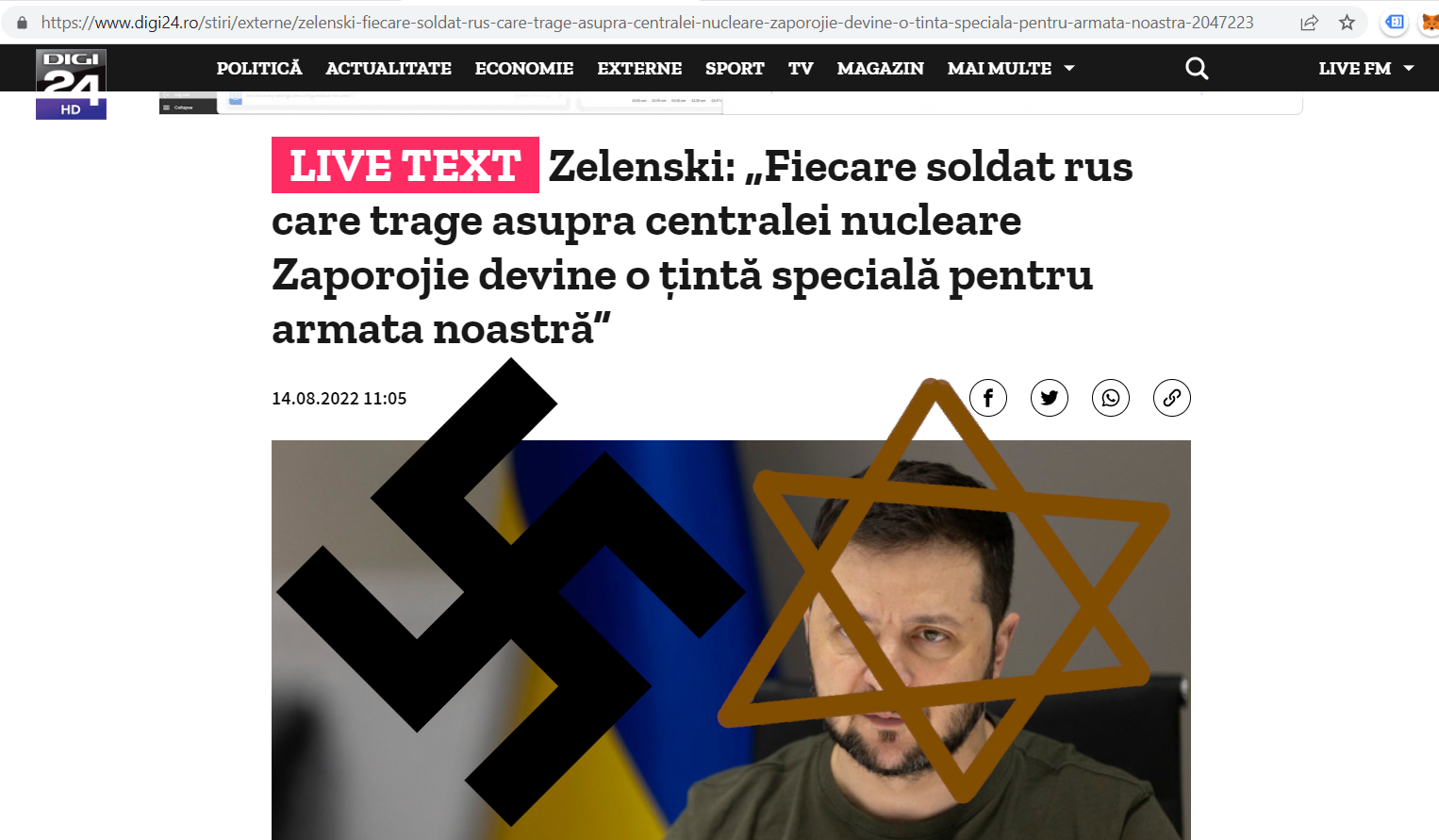1439x840 pixels.
Task: View site security lock info
Action: (23, 23)
